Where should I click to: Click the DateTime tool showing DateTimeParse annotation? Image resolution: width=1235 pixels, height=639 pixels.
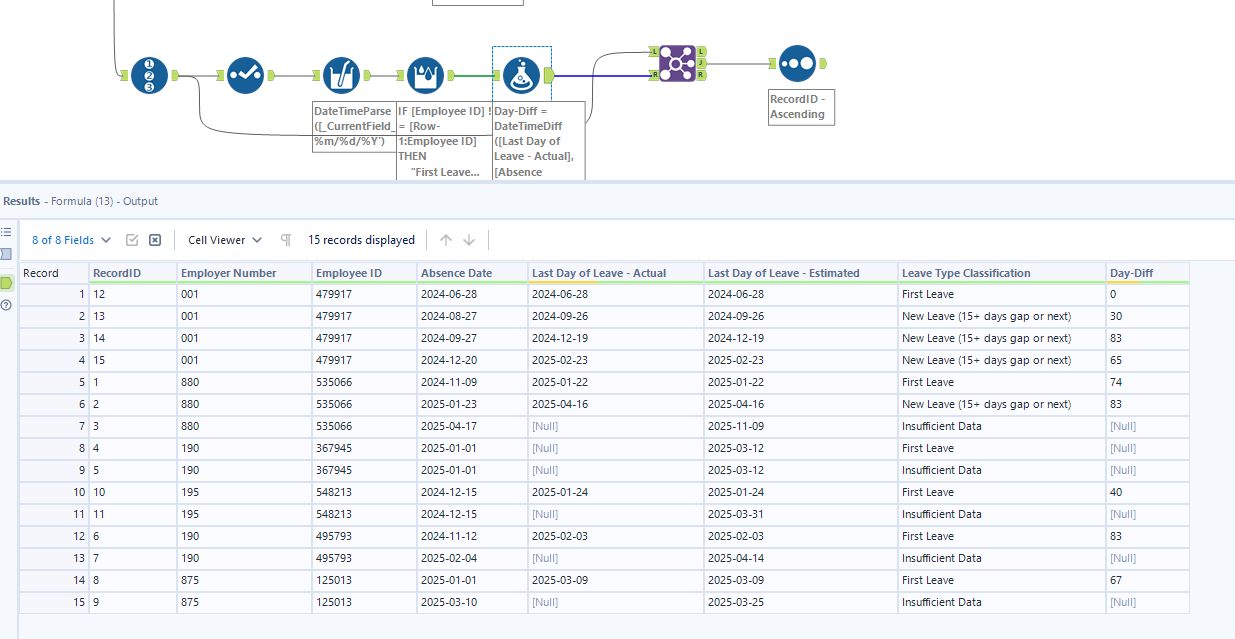tap(342, 75)
